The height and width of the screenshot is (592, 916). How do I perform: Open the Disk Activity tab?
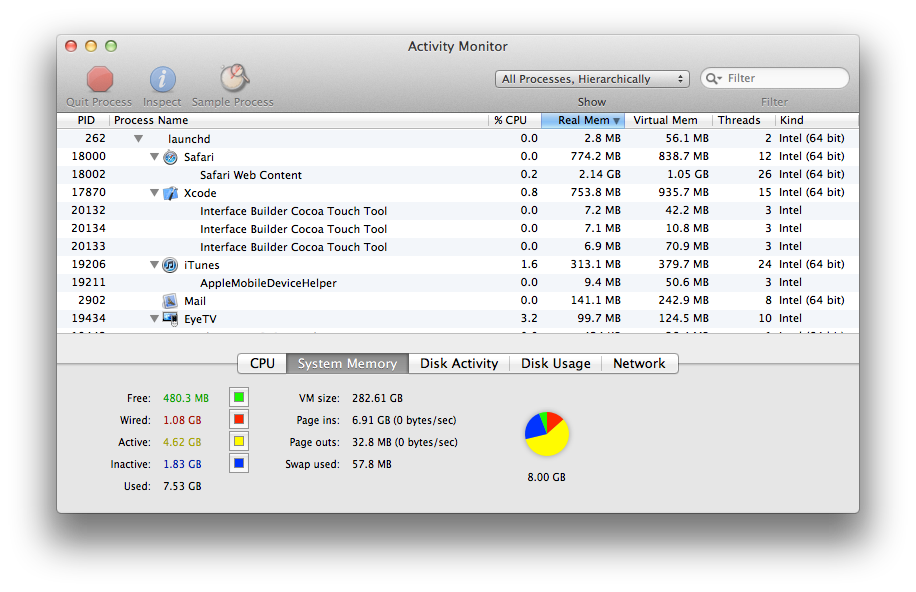[x=459, y=363]
